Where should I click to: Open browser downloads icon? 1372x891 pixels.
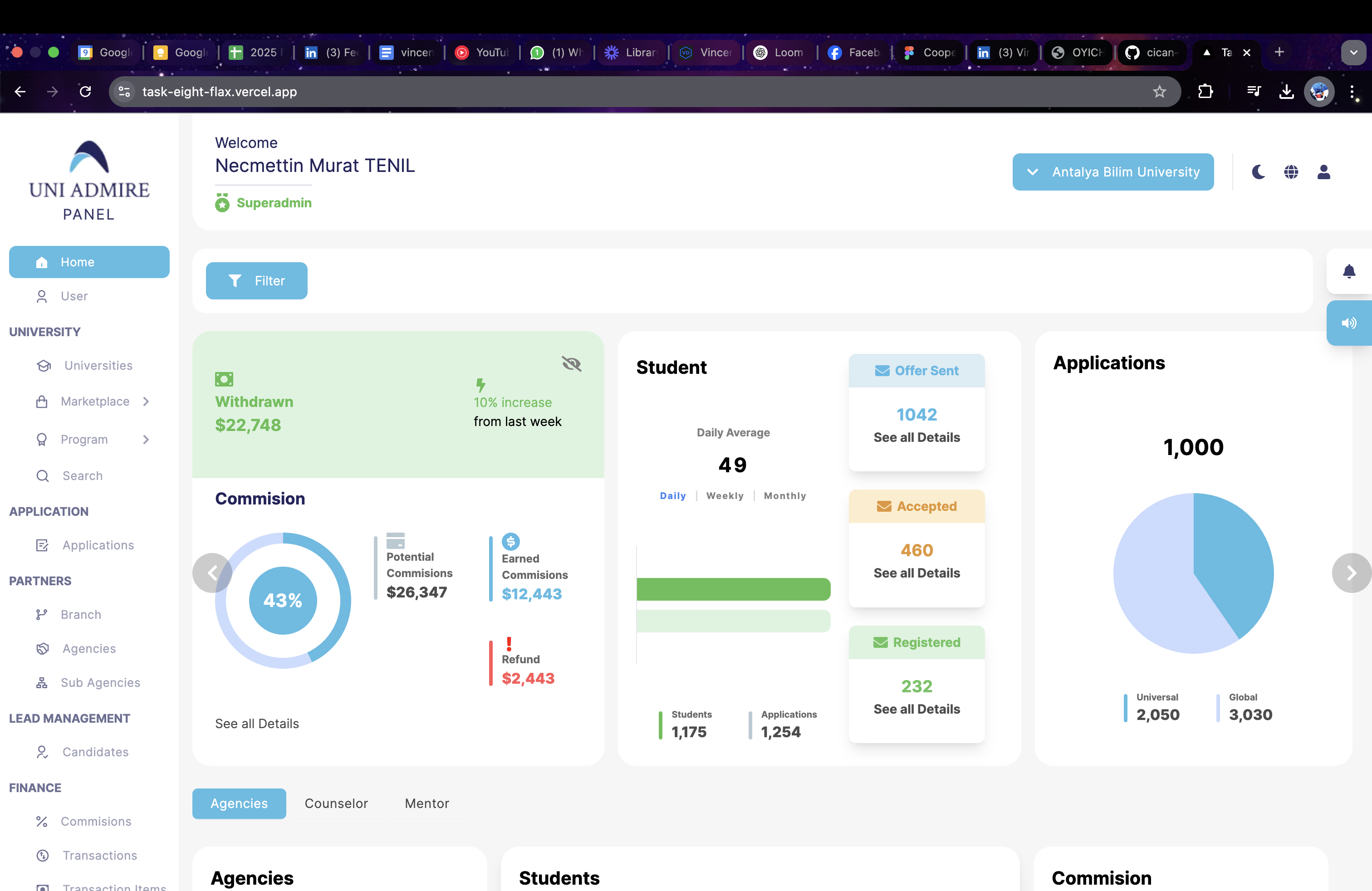pyautogui.click(x=1286, y=92)
